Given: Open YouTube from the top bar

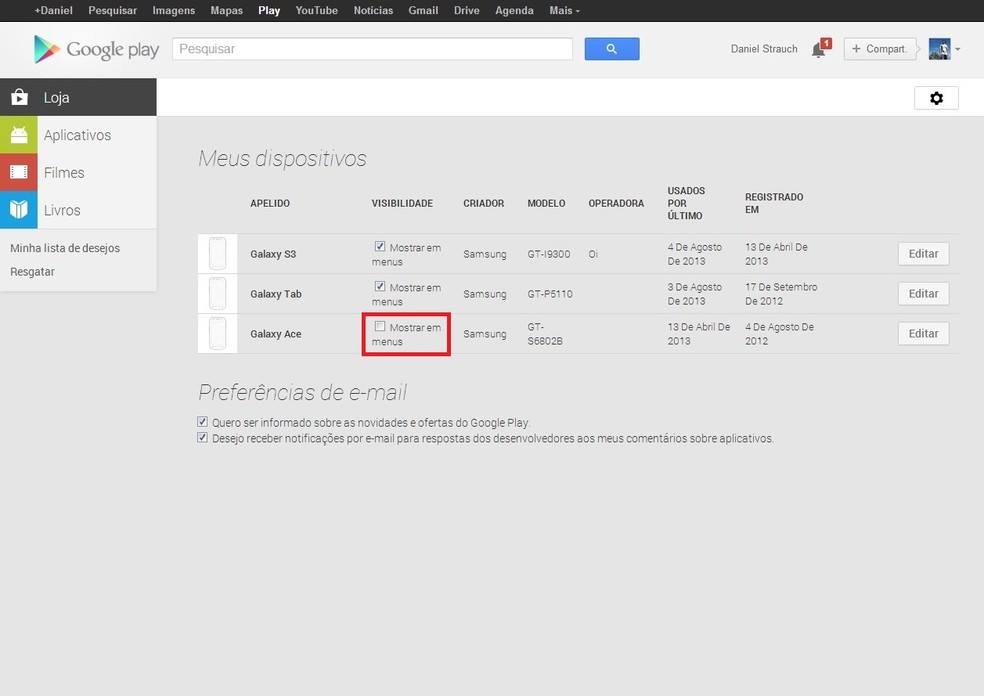Looking at the screenshot, I should 316,10.
